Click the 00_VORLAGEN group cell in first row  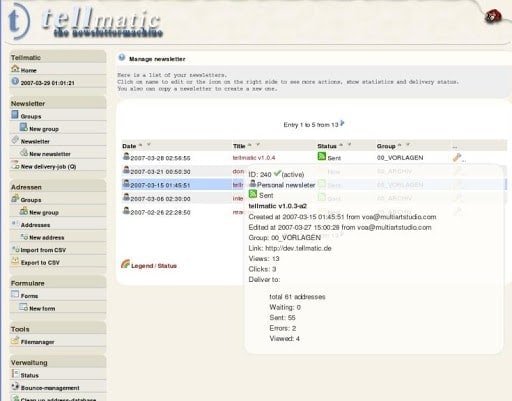coord(400,158)
